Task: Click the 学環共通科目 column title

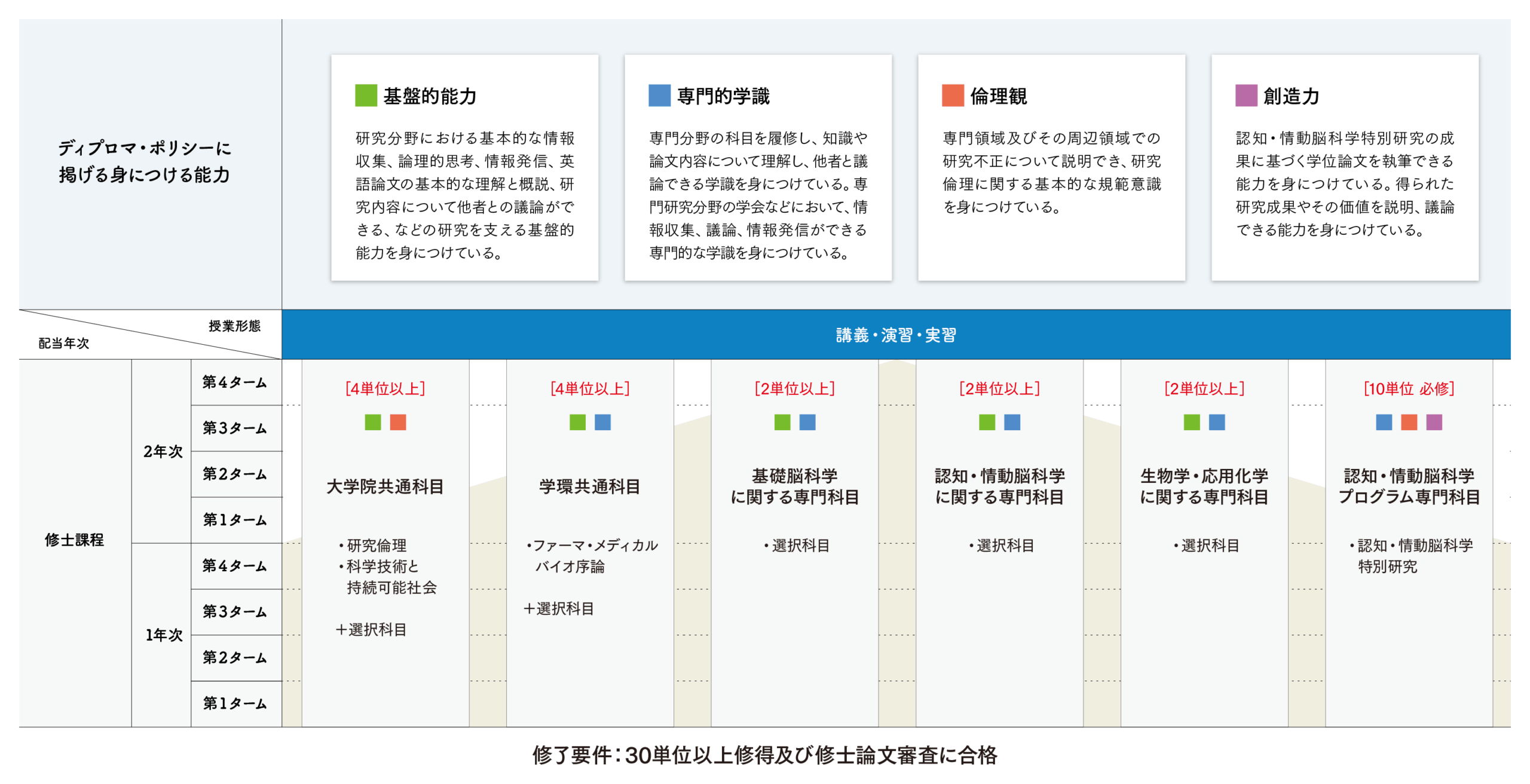Action: pyautogui.click(x=589, y=486)
